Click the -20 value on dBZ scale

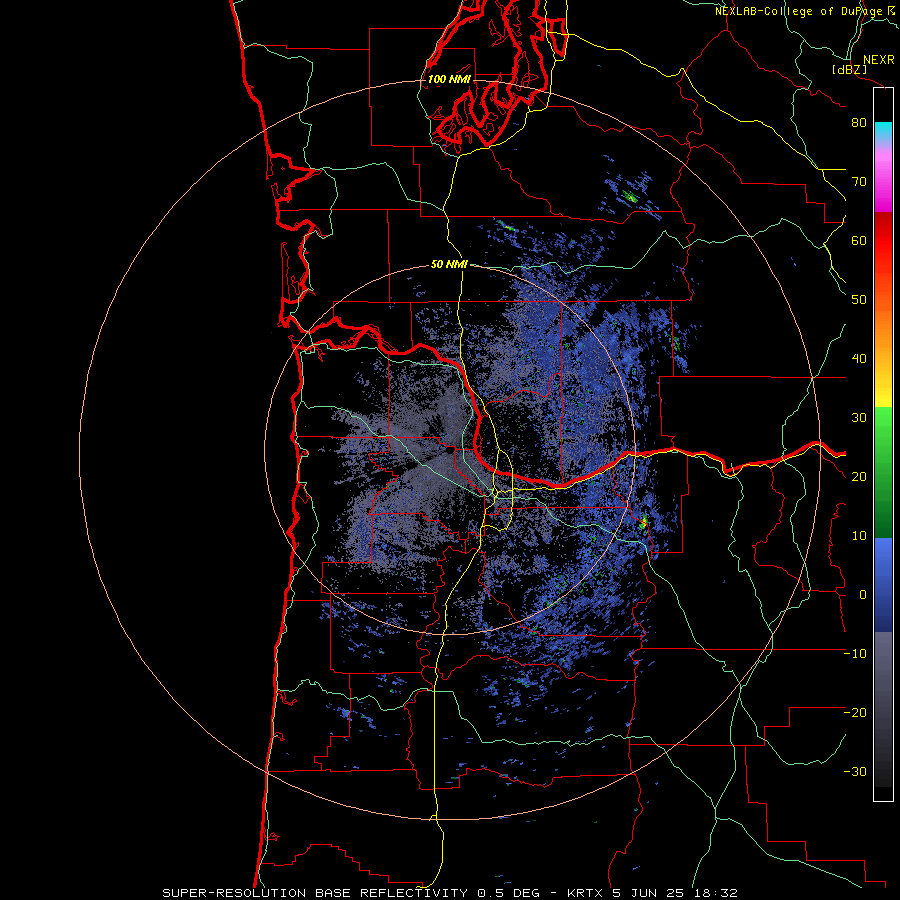pos(855,712)
